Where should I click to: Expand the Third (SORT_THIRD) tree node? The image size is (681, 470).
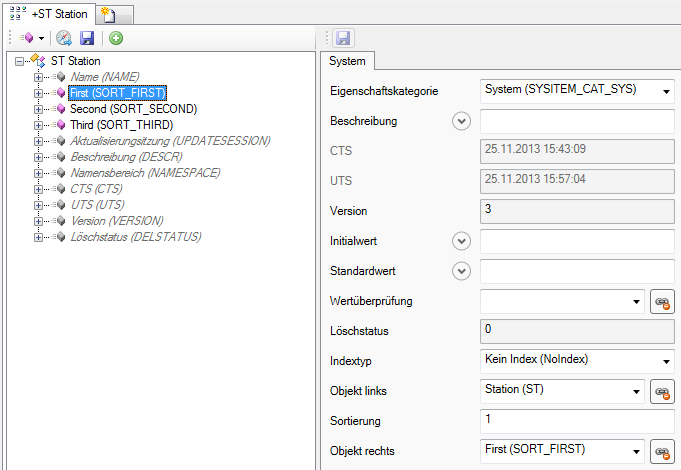[39, 125]
